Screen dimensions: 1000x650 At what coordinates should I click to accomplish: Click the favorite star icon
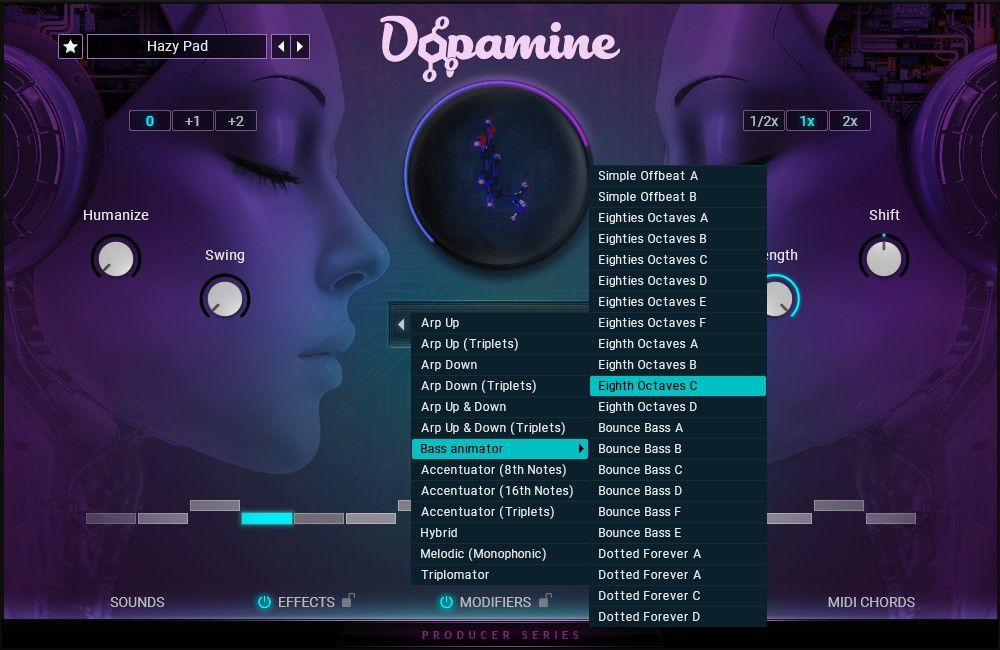[70, 46]
